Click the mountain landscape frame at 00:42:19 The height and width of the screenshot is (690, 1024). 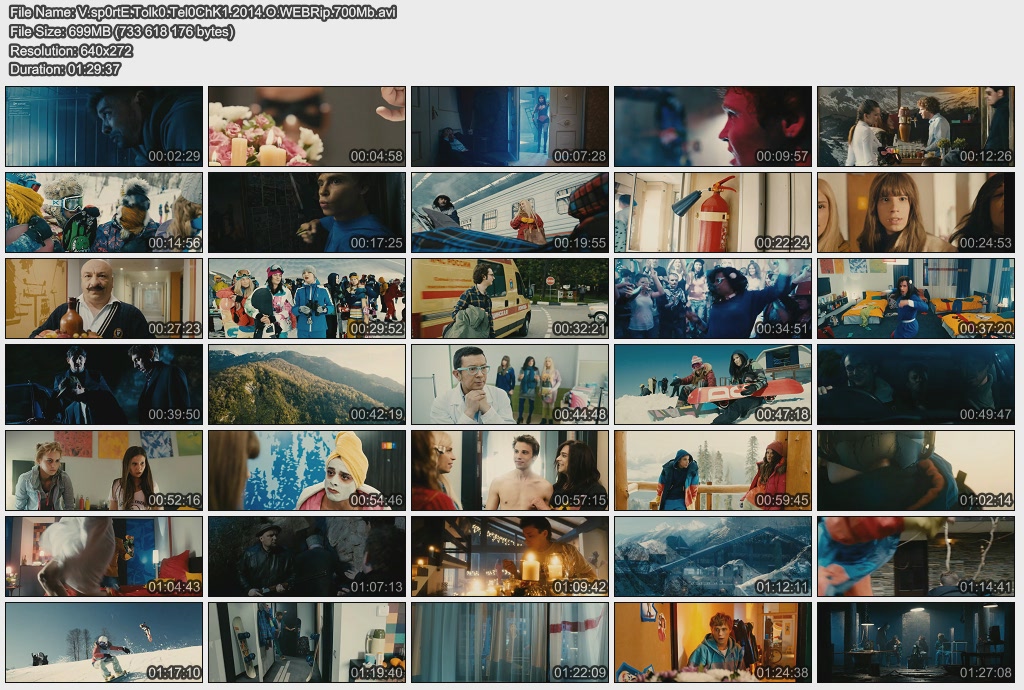[x=307, y=384]
